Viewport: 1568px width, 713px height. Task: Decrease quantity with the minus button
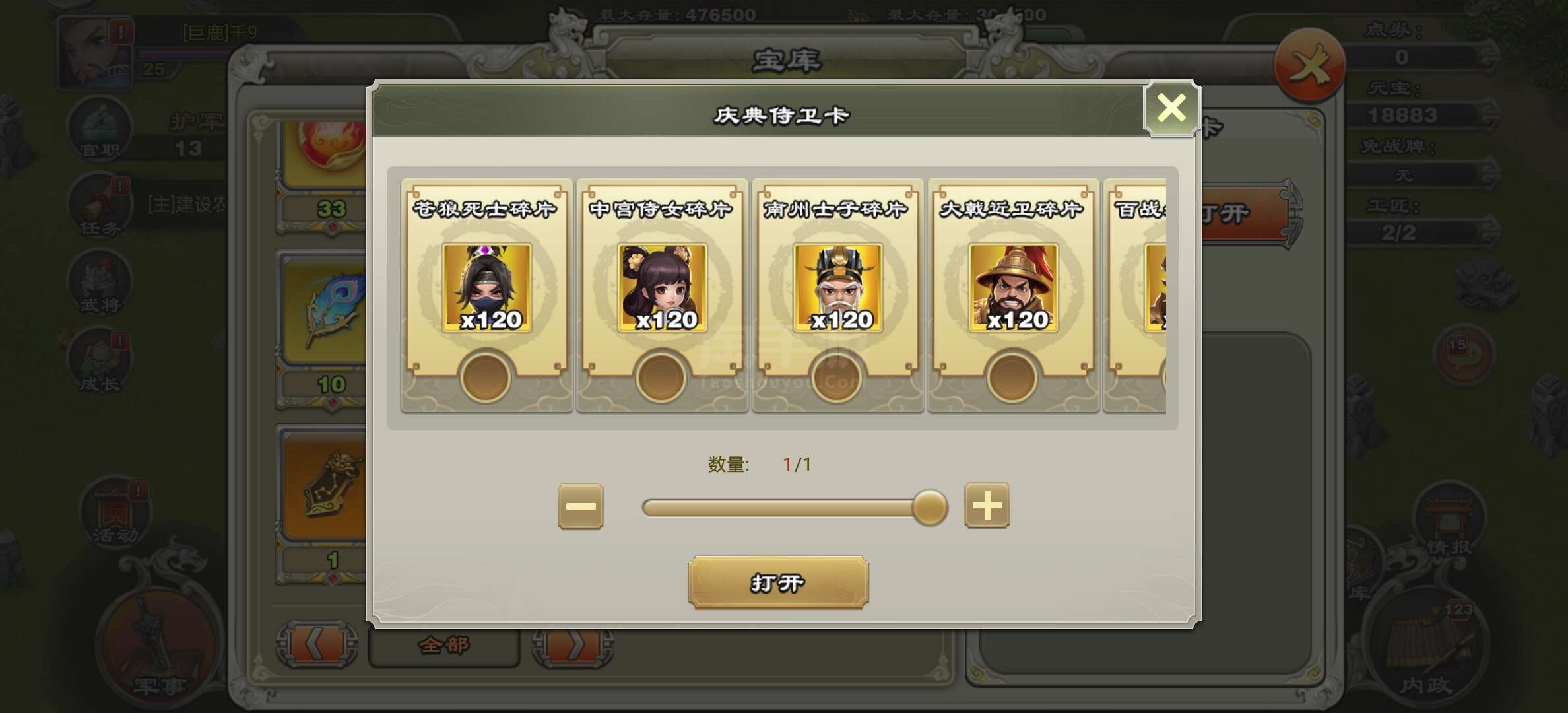581,506
